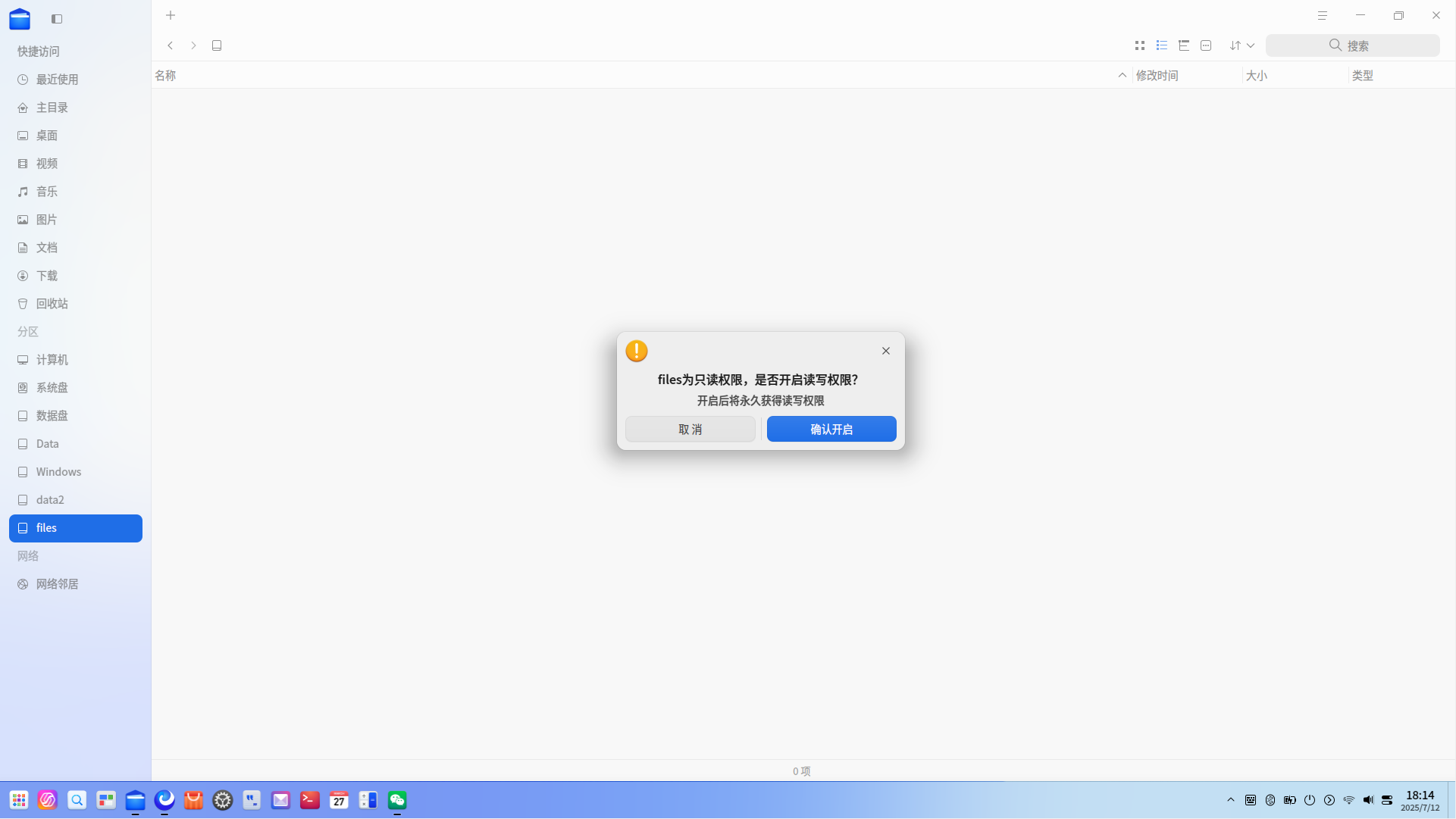Open the hamburger main menu
This screenshot has height=819, width=1456.
tap(1323, 15)
